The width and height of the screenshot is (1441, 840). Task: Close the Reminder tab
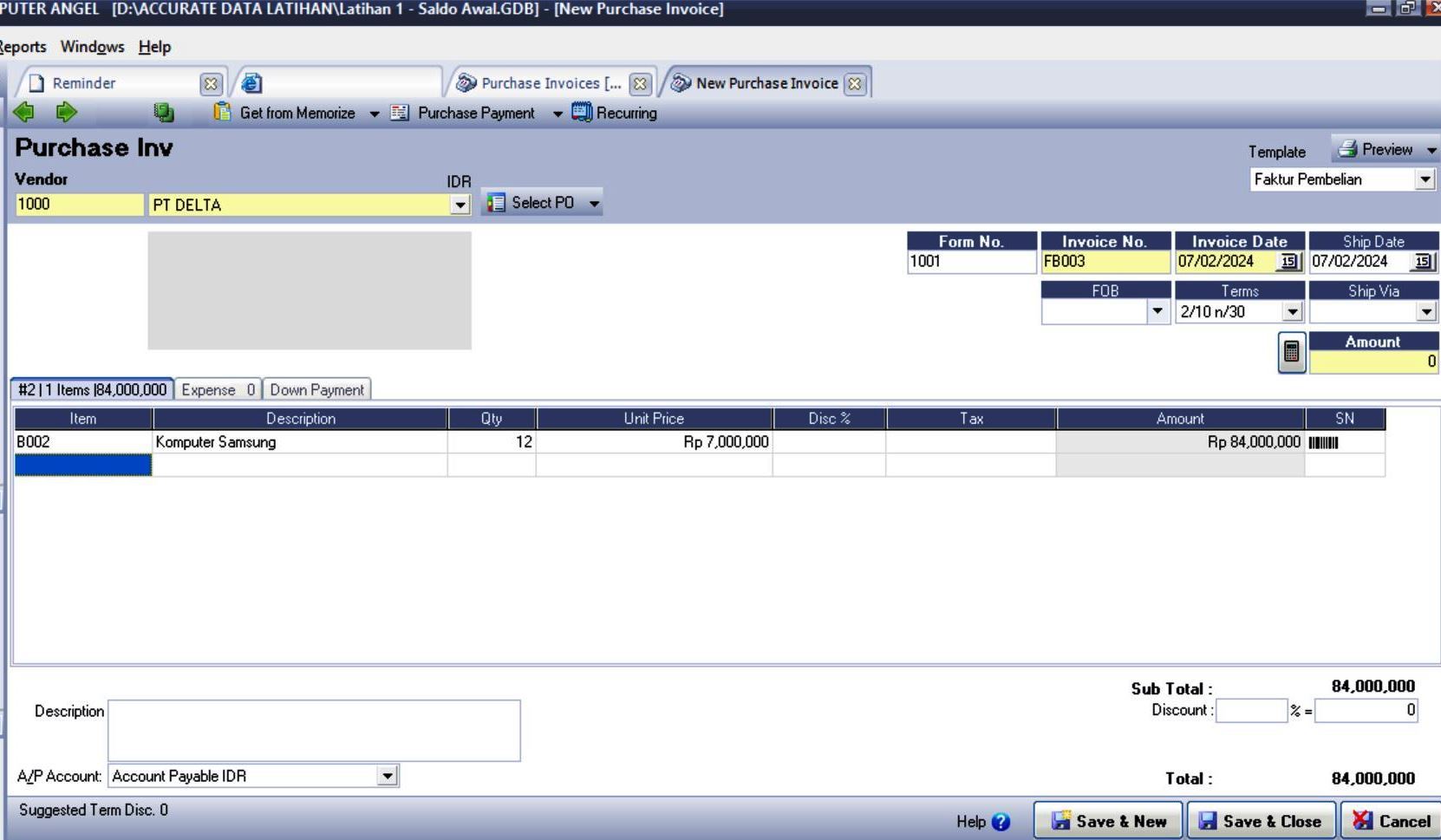click(x=210, y=84)
